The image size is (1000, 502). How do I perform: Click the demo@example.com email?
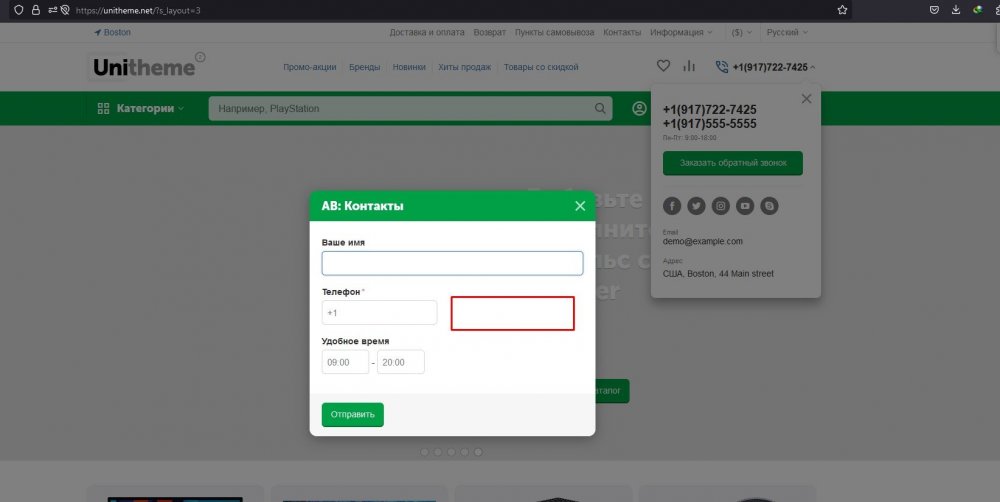click(702, 241)
